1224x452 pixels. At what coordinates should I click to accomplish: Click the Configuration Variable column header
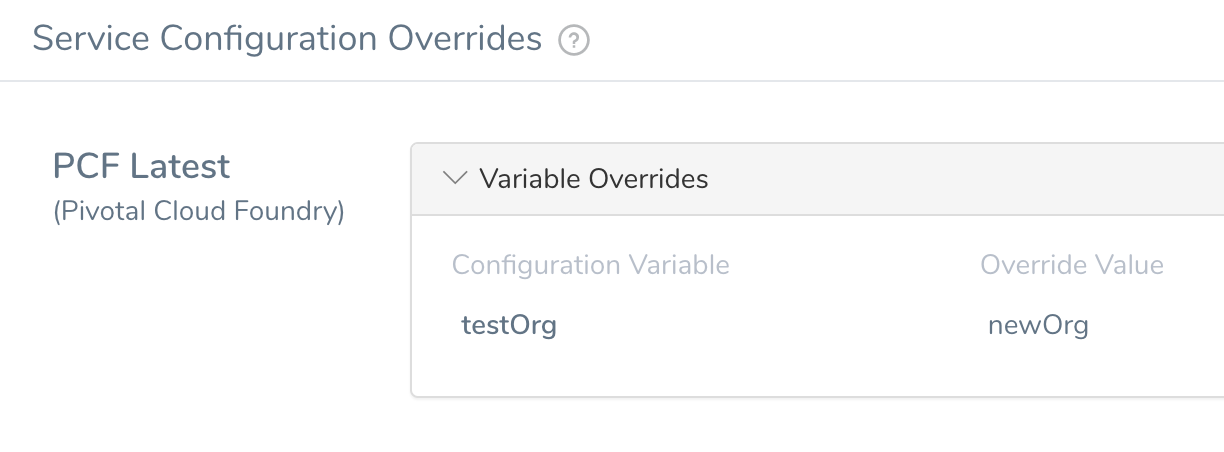point(590,265)
